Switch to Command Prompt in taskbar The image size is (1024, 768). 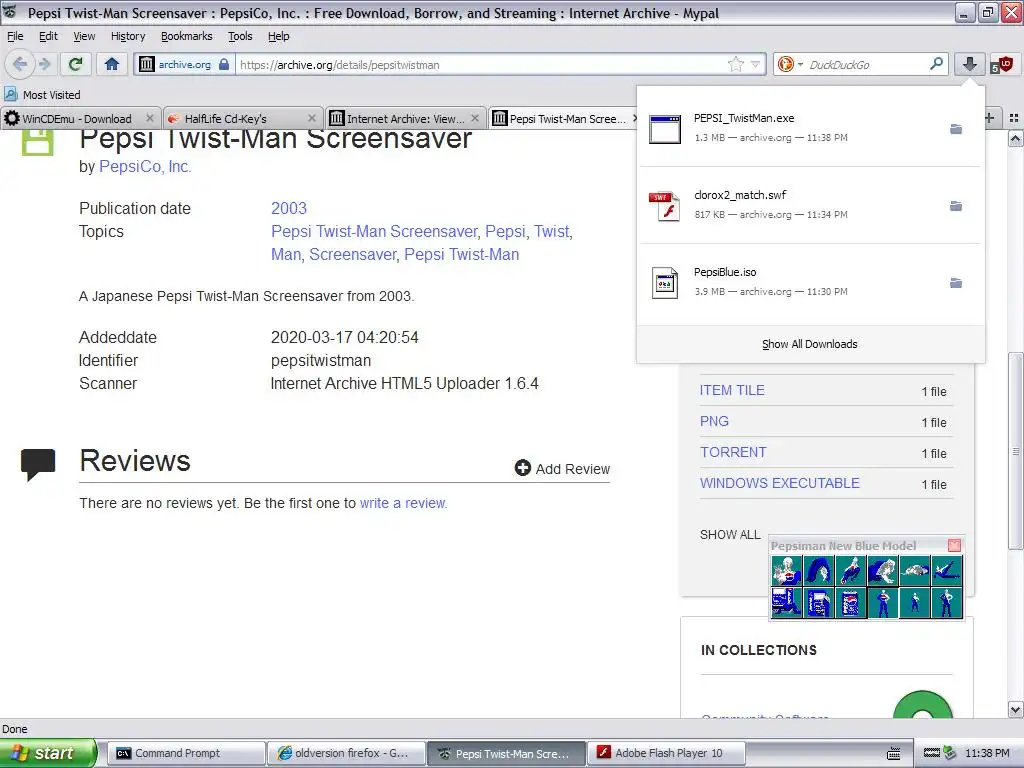(x=185, y=753)
